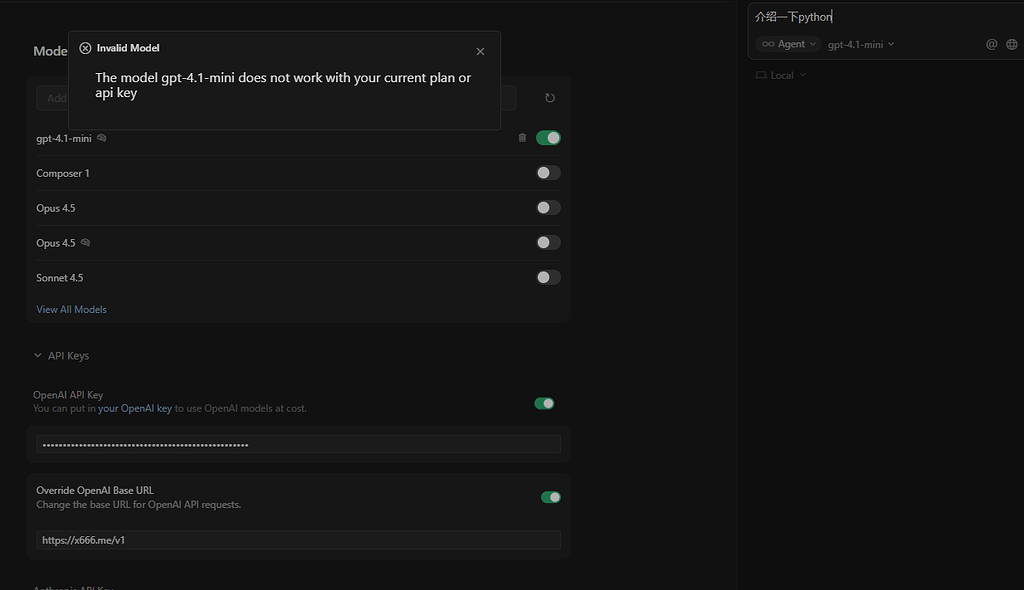The image size is (1024, 590).
Task: Click the "Invalid Model" popup title
Action: click(128, 48)
